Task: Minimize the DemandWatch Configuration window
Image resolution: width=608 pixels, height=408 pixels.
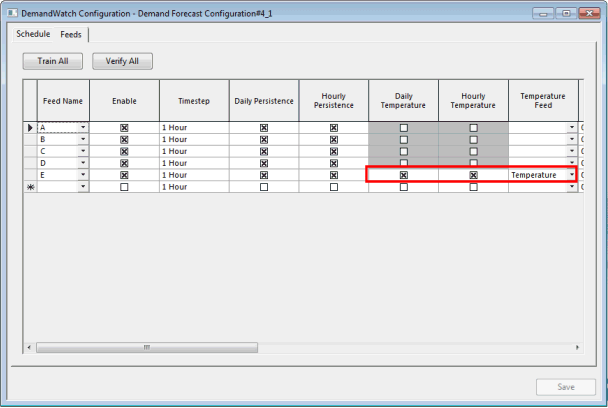Action: click(543, 14)
